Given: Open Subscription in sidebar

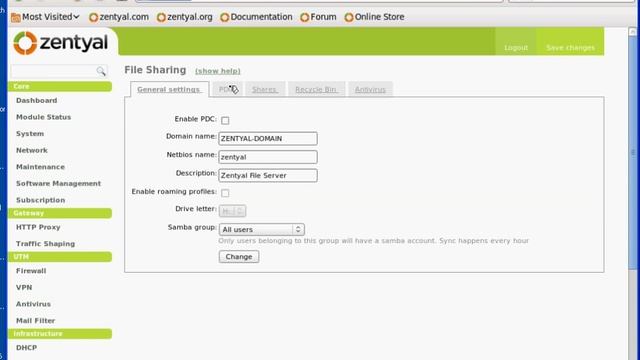Looking at the screenshot, I should (40, 200).
